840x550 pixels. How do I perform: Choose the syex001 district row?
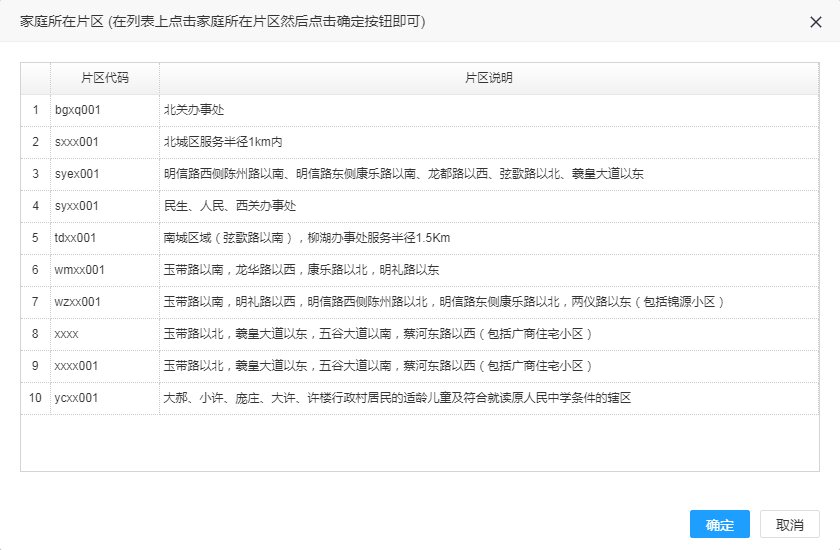coord(77,174)
